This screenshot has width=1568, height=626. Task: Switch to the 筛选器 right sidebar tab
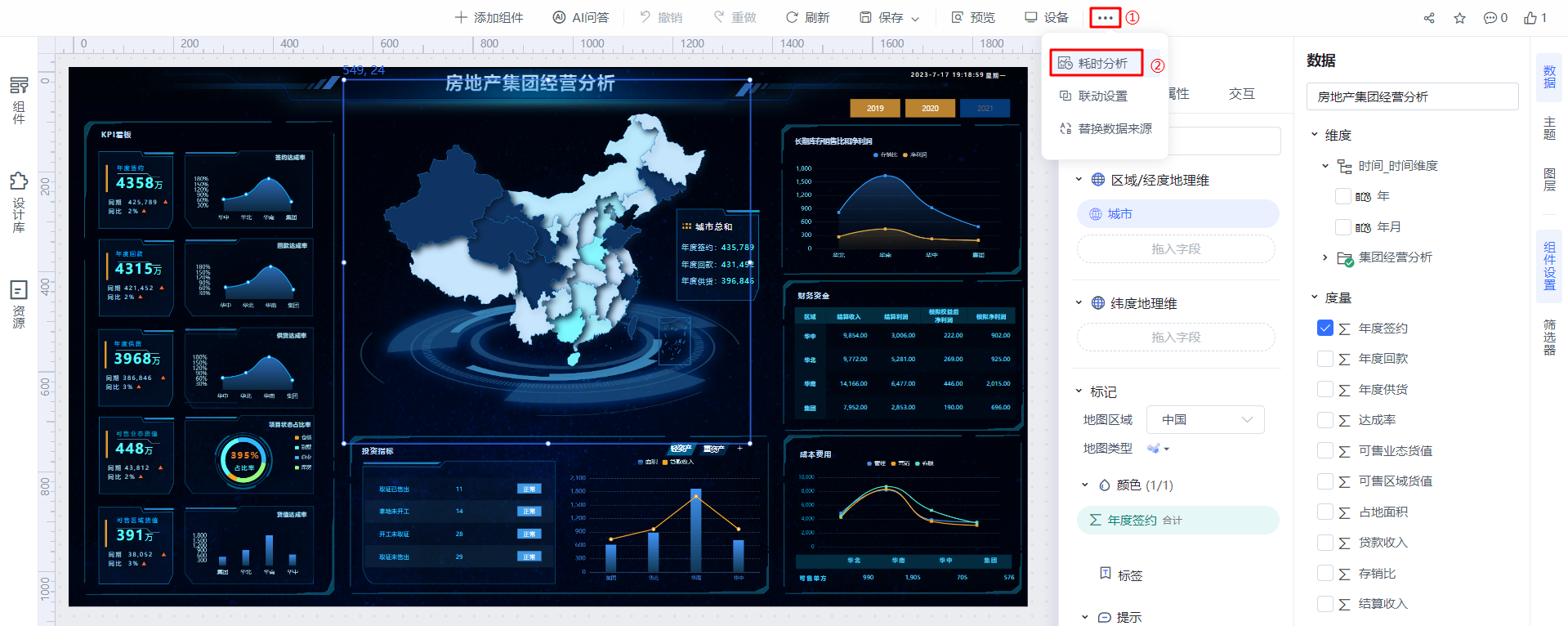[x=1549, y=338]
